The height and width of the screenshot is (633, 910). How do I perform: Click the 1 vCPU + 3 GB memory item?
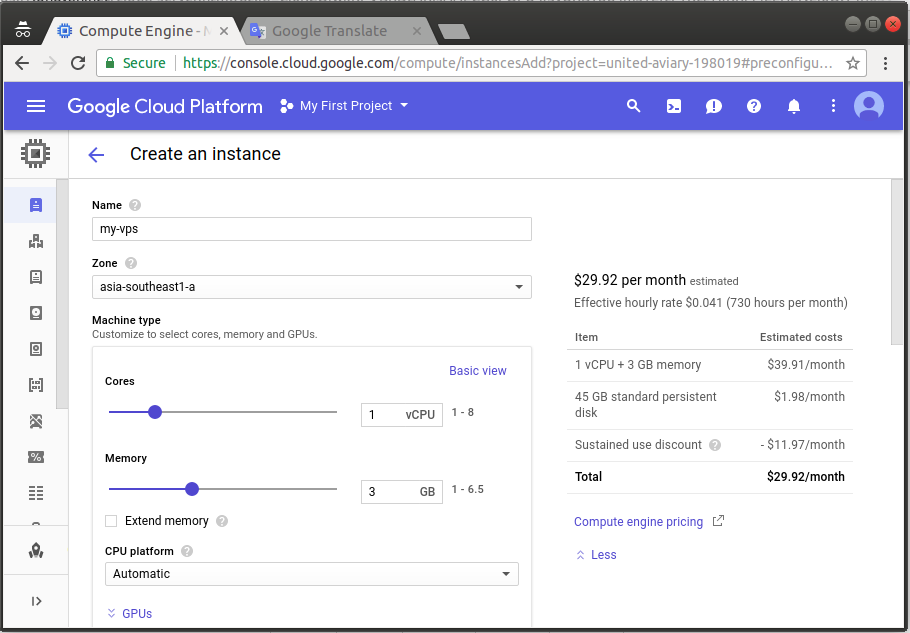[x=638, y=365]
